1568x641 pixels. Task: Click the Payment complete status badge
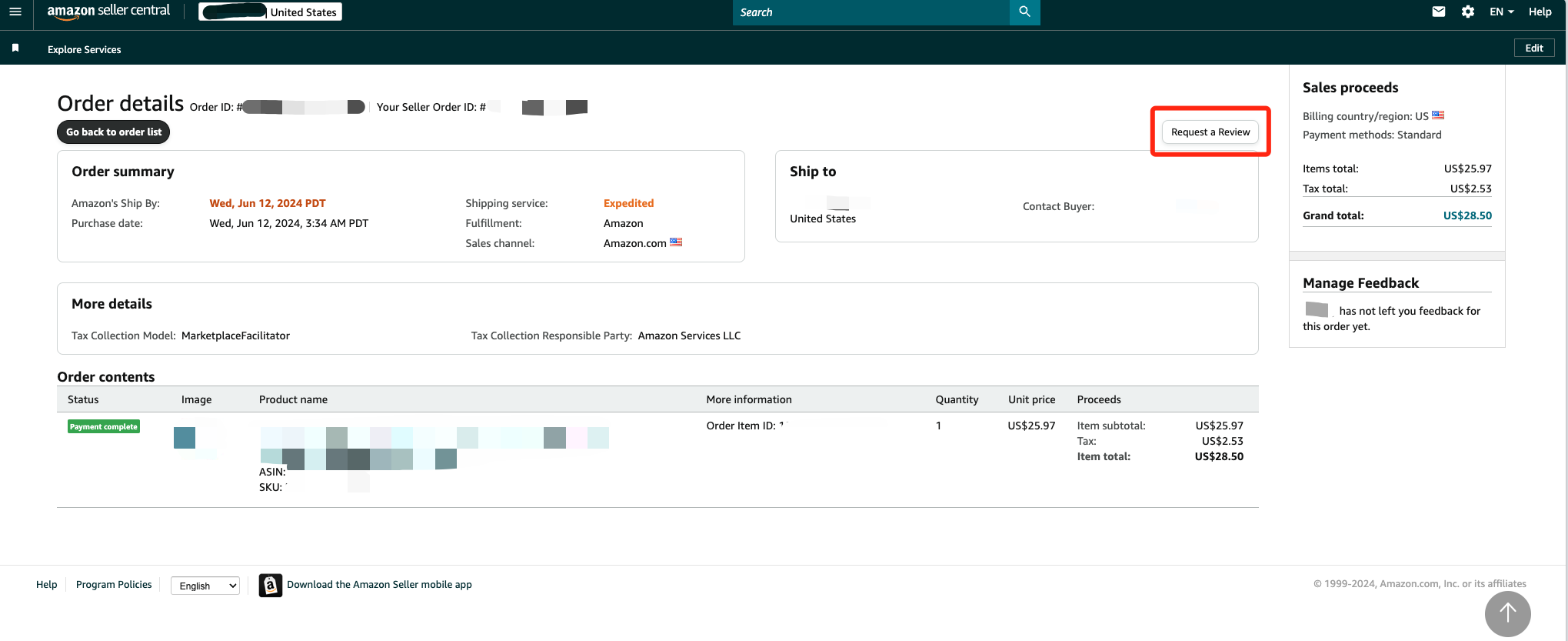tap(104, 426)
